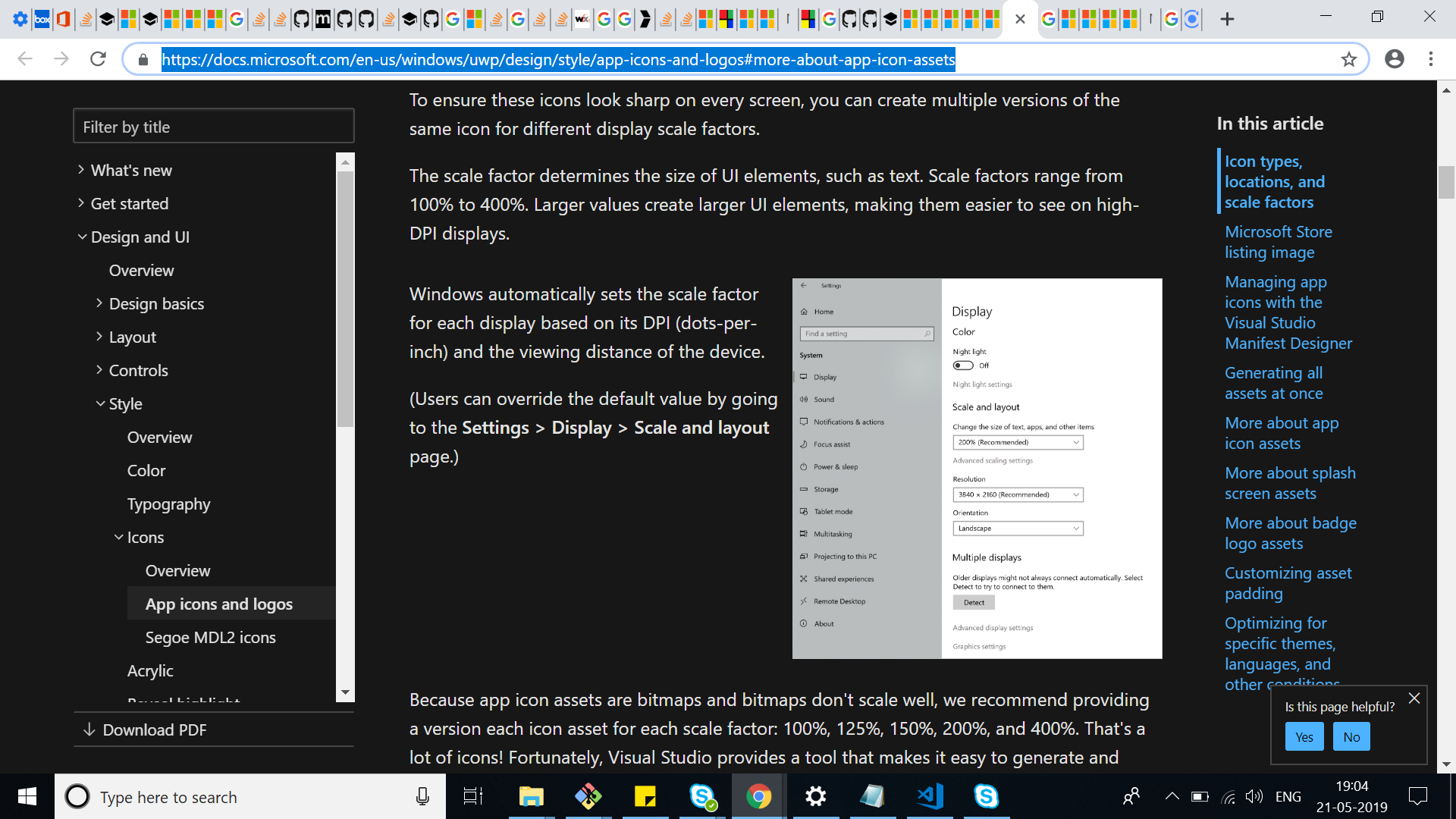This screenshot has height=819, width=1456.
Task: Click Yes on the feedback prompt
Action: click(x=1304, y=736)
